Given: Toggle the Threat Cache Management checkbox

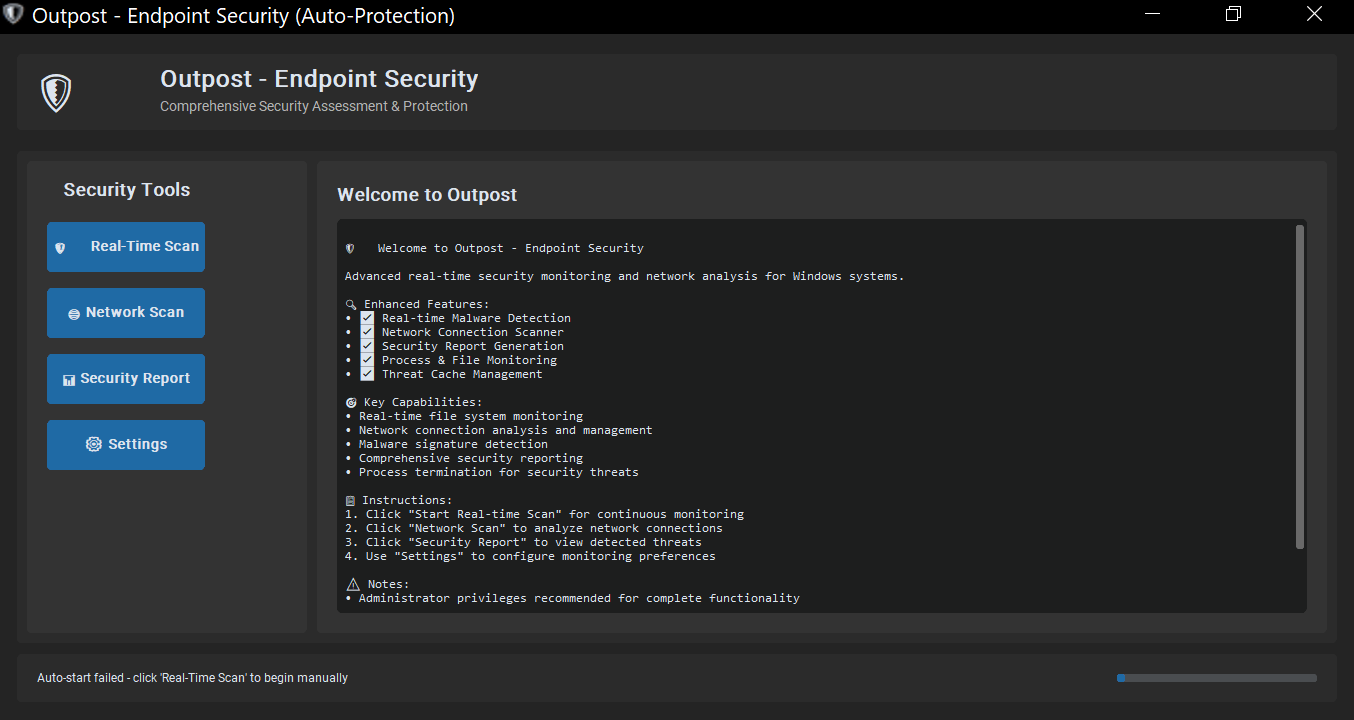Looking at the screenshot, I should click(x=367, y=373).
